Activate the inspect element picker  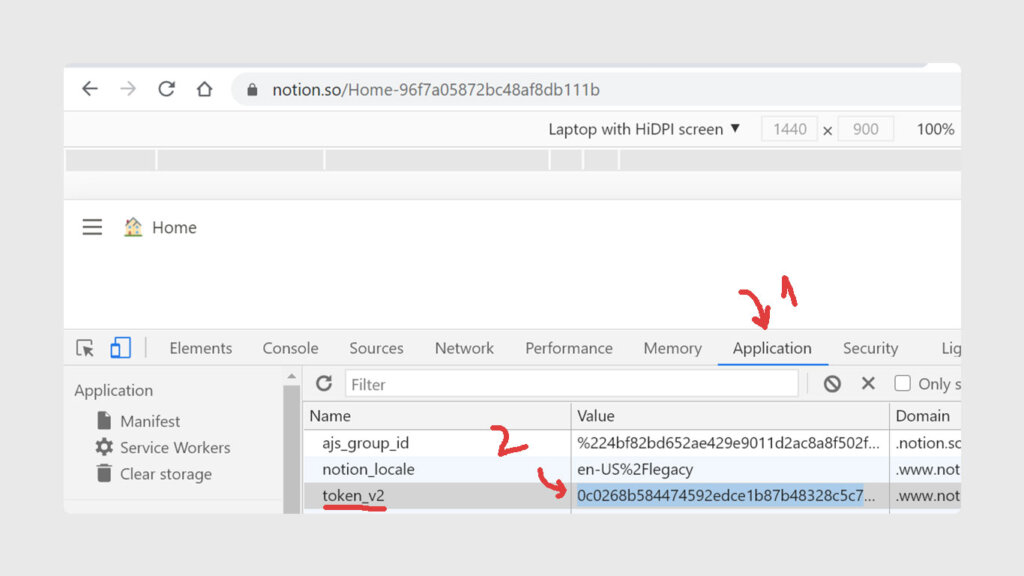pos(85,348)
